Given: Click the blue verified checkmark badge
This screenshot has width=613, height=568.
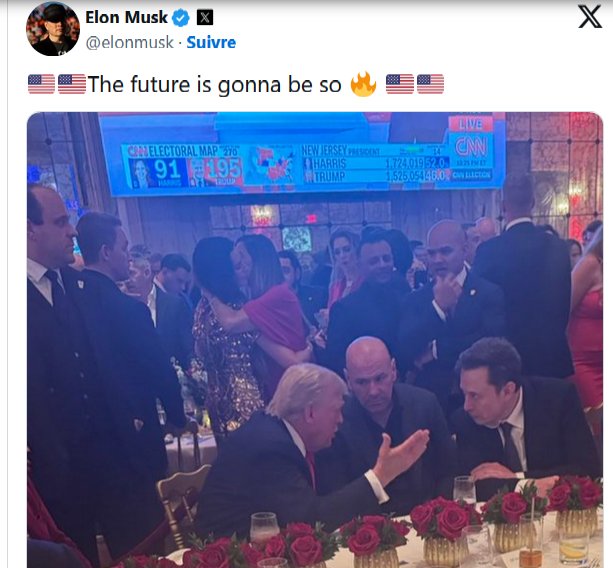Looking at the screenshot, I should click(181, 18).
